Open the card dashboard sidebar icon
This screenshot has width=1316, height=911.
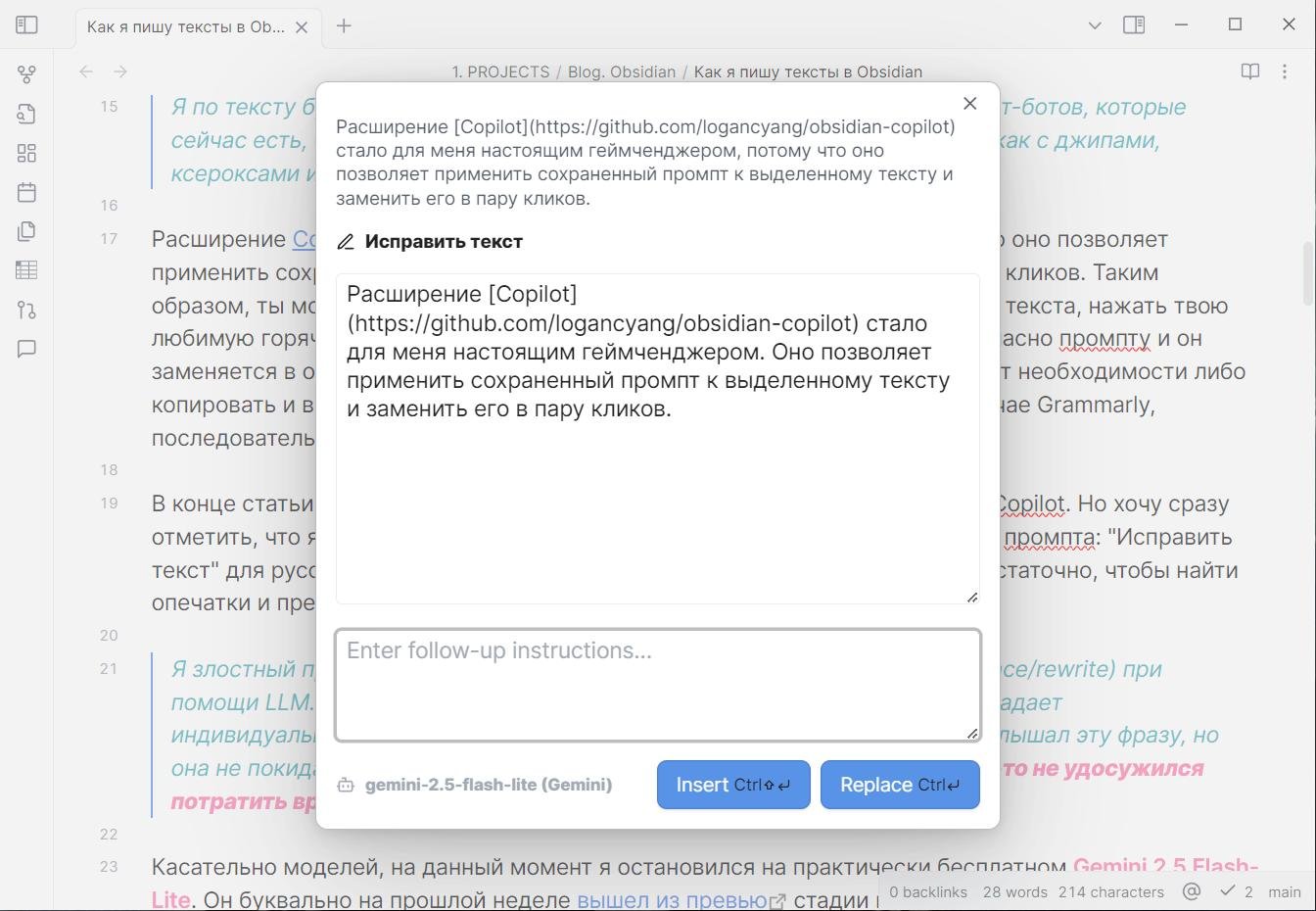point(26,153)
